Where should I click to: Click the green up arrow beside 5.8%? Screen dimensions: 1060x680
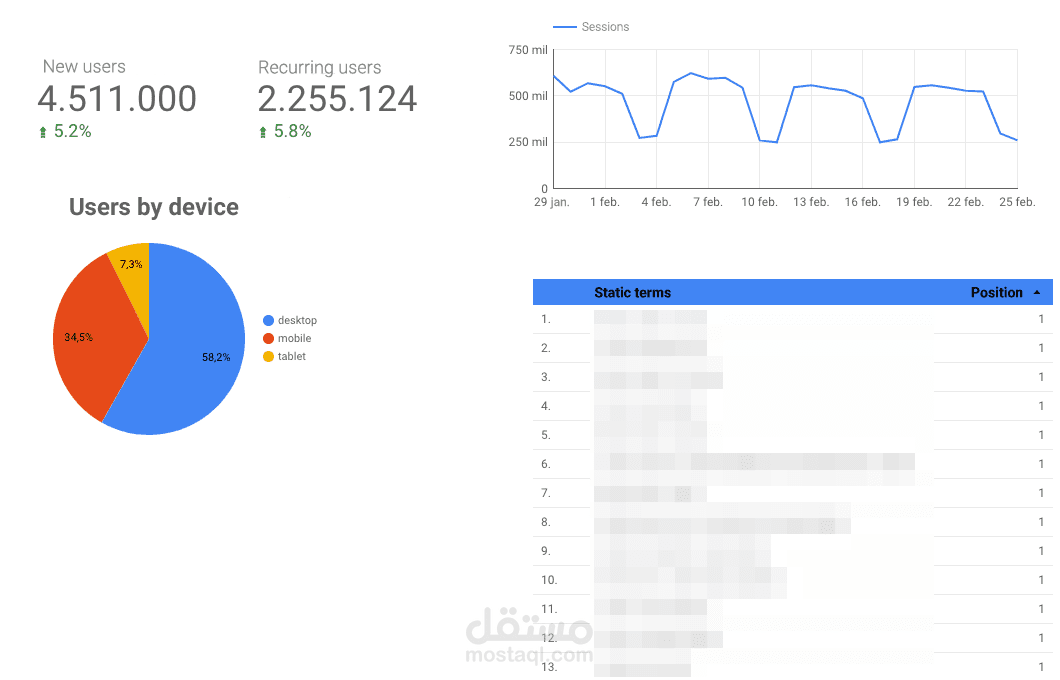coord(264,130)
